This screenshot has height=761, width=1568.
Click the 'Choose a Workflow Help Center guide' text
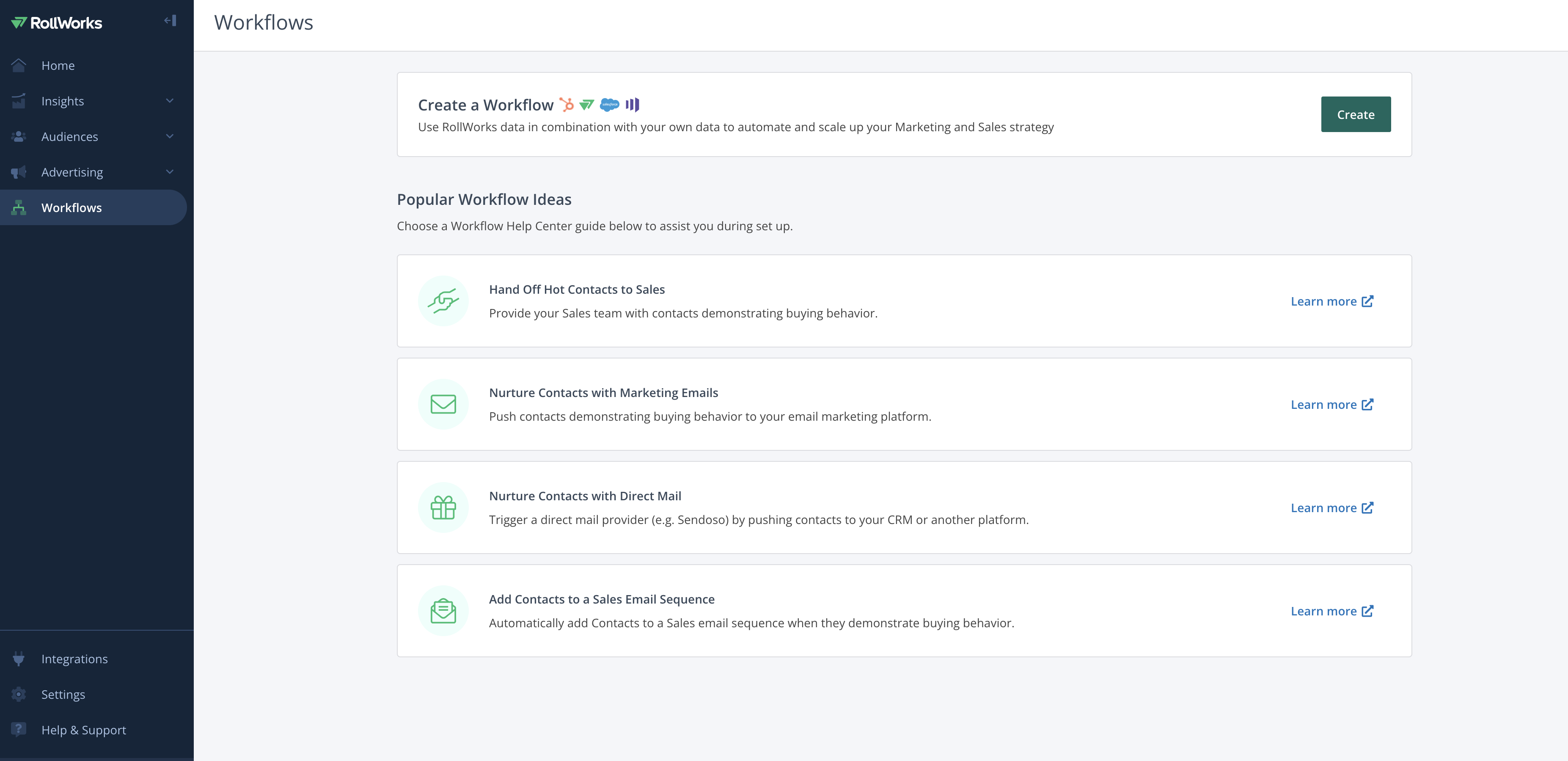595,226
